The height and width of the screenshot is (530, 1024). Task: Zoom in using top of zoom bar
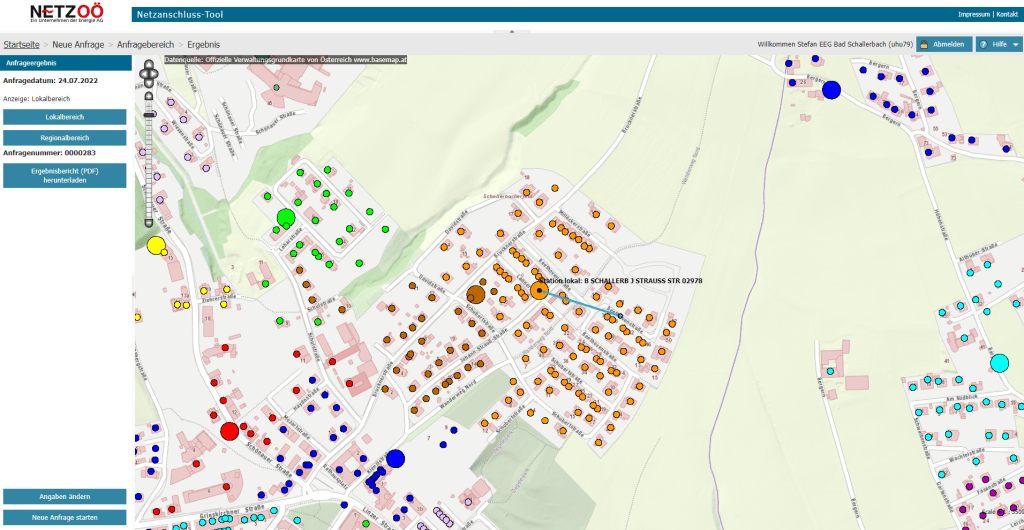tap(150, 96)
